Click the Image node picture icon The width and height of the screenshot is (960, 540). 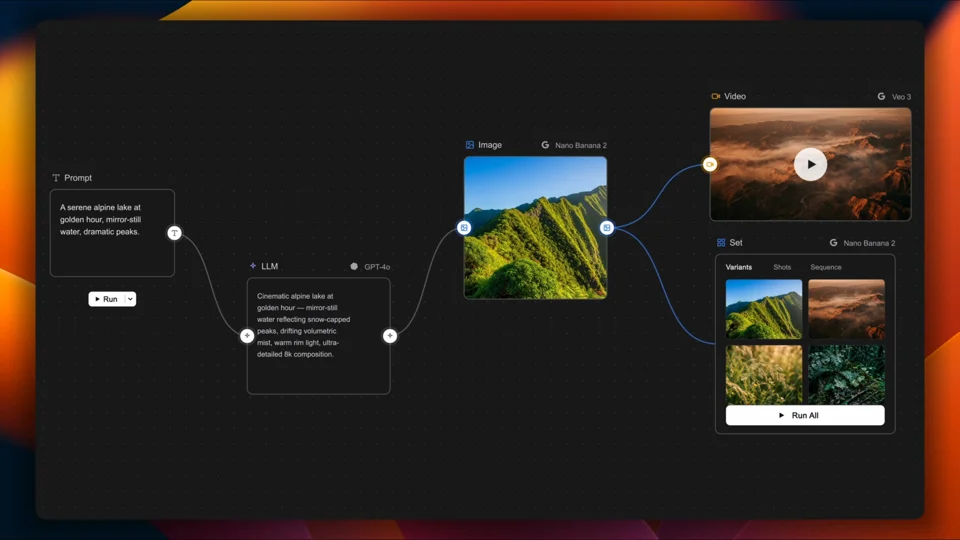(470, 145)
